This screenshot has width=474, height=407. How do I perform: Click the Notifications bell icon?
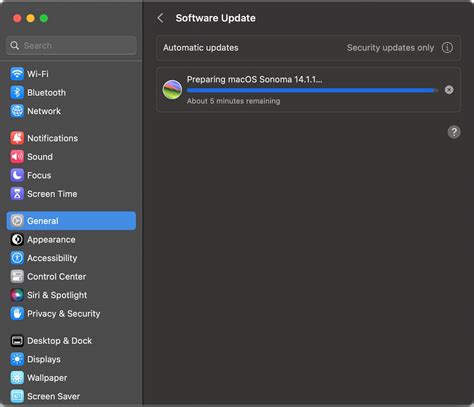pyautogui.click(x=17, y=138)
